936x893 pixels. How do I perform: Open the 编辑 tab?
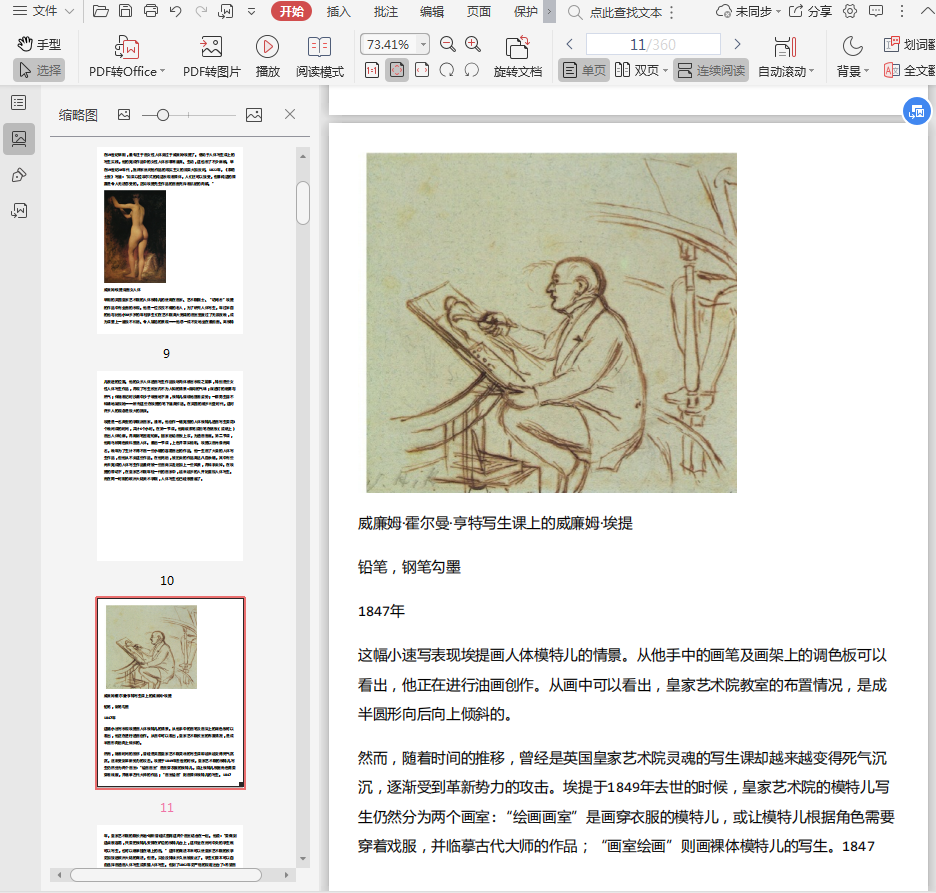tap(432, 11)
